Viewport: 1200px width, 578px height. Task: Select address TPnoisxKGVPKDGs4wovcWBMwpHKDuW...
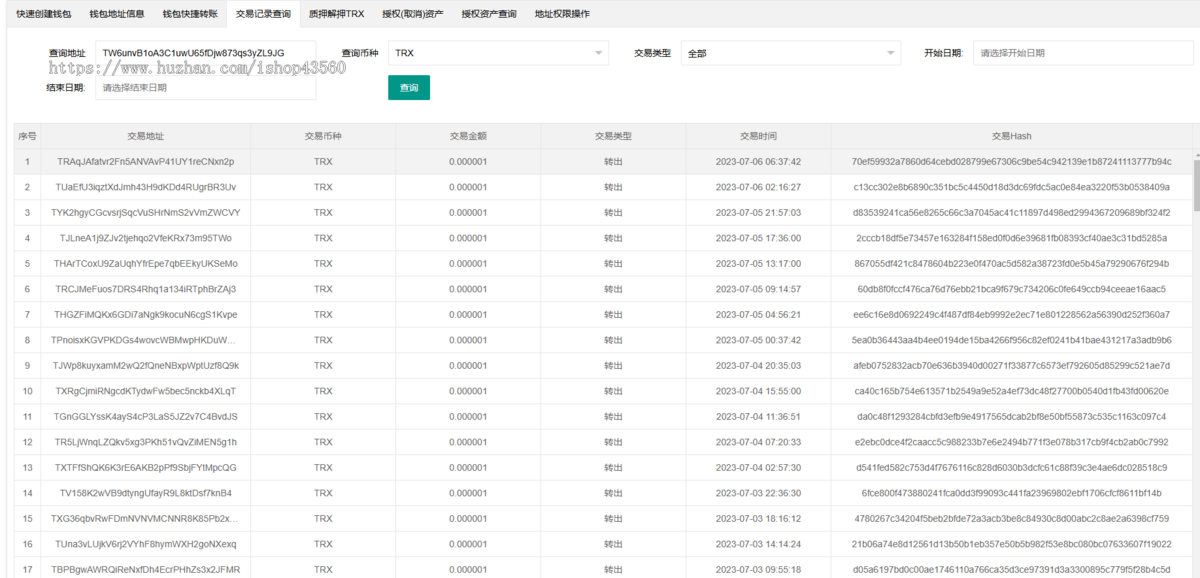(146, 340)
